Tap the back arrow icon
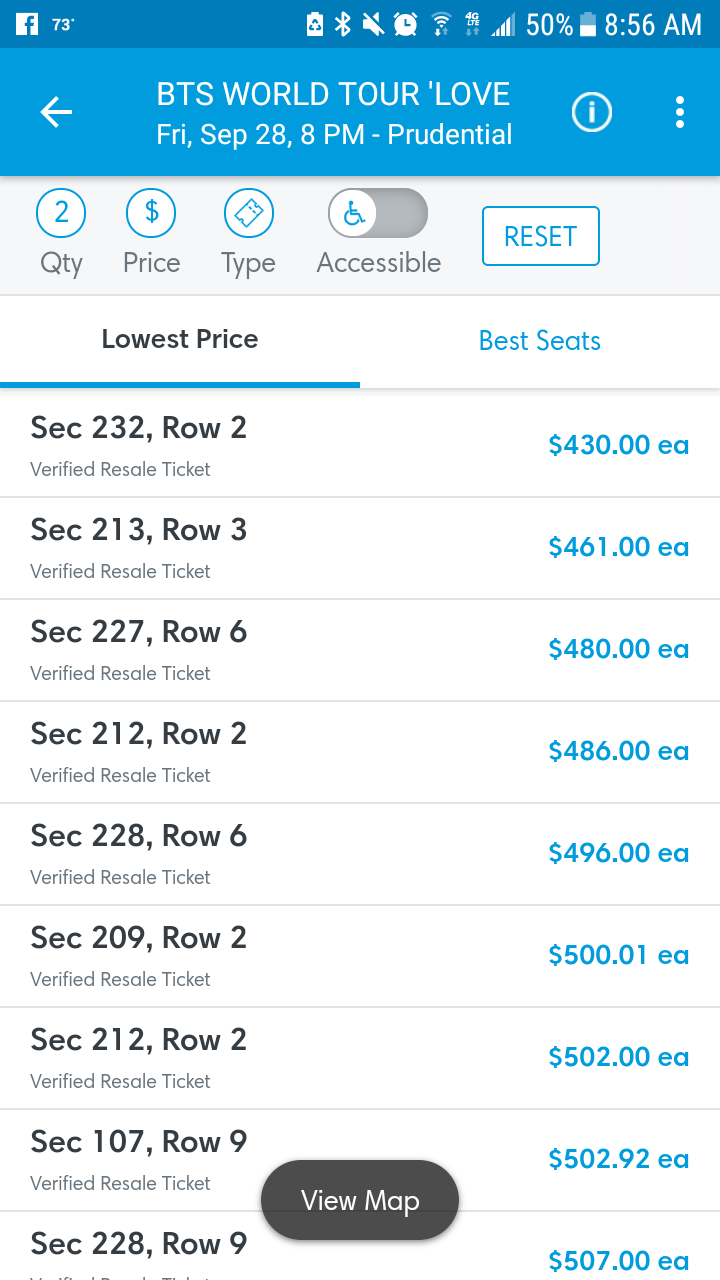720x1280 pixels. pyautogui.click(x=56, y=113)
